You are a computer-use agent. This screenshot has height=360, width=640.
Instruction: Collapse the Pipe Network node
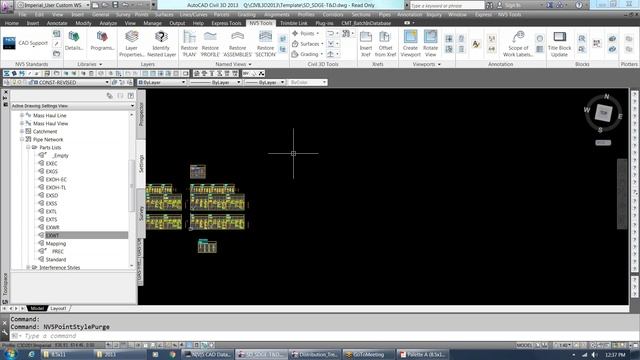coord(22,139)
